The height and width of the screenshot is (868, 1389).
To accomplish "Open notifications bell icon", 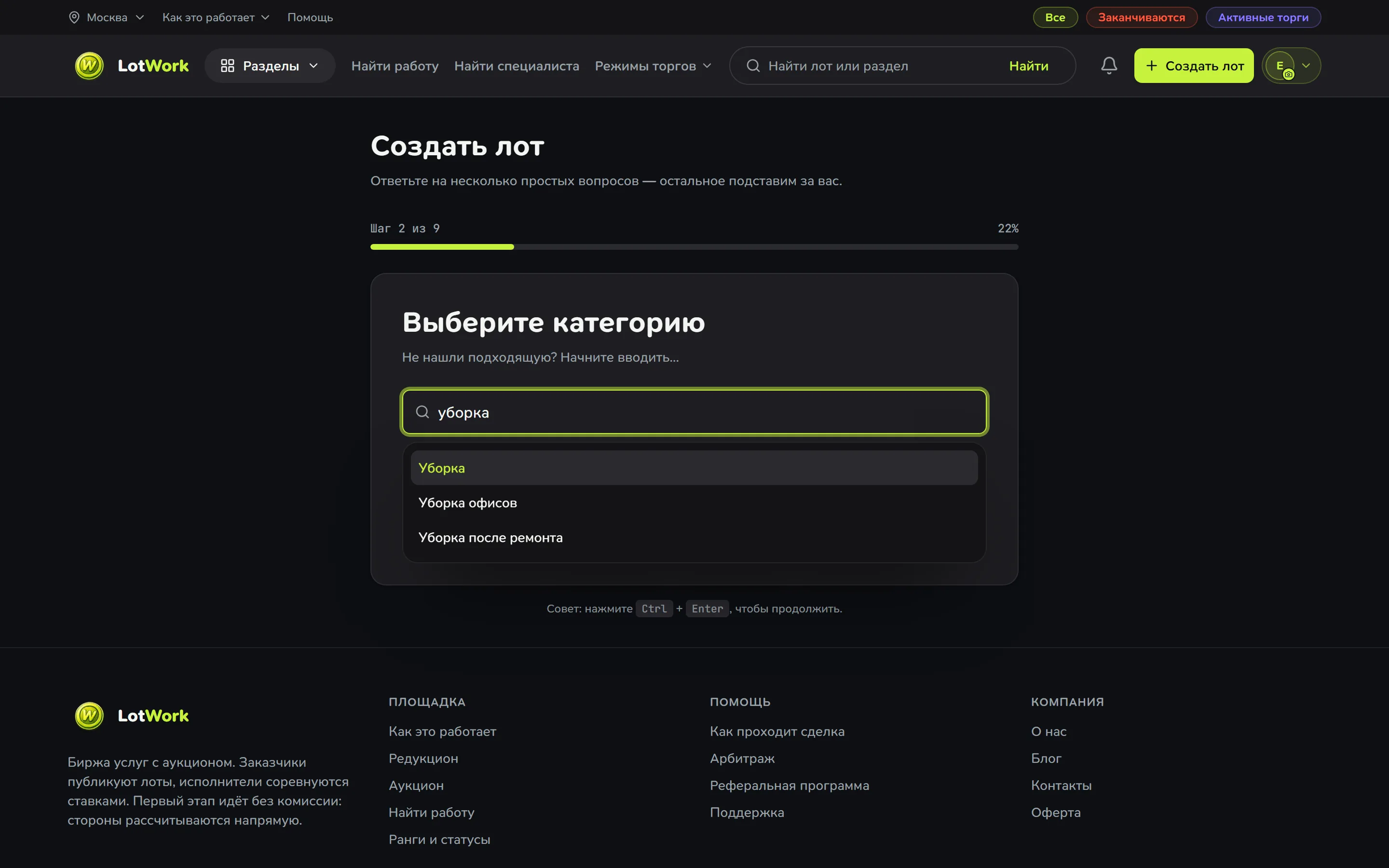I will [1109, 66].
